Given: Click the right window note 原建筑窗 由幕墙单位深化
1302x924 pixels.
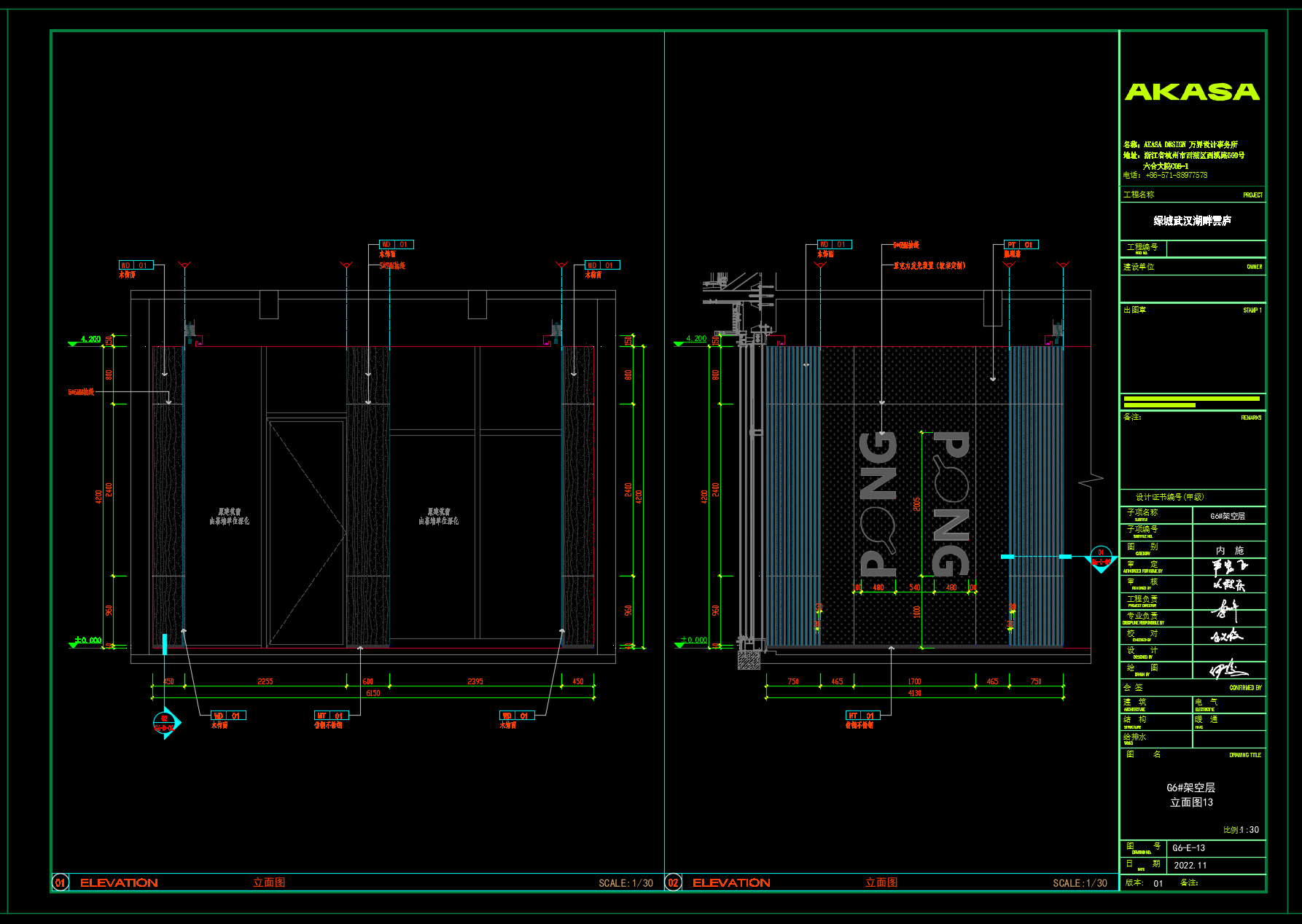Looking at the screenshot, I should click(x=439, y=517).
